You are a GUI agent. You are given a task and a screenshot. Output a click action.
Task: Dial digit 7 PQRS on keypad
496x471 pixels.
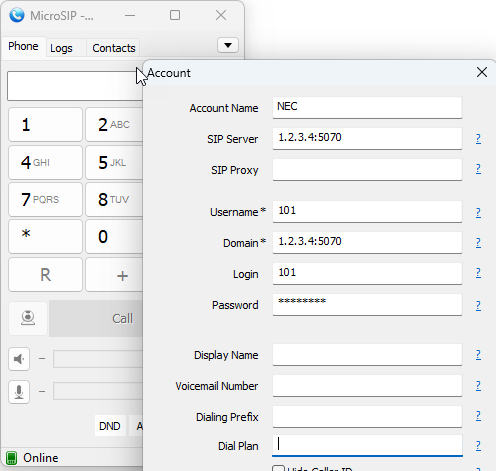45,199
